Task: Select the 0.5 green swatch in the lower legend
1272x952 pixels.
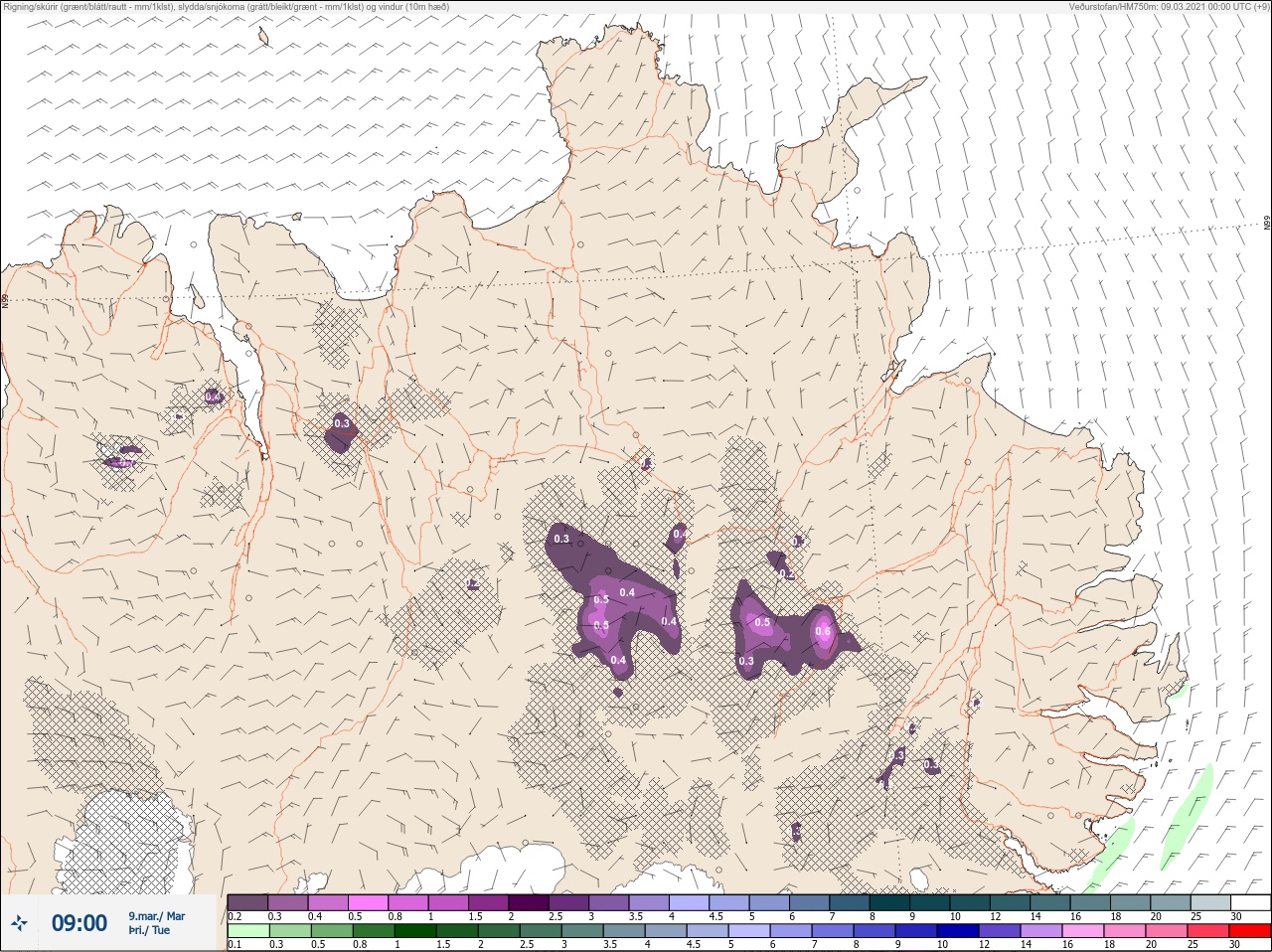Action: pyautogui.click(x=332, y=931)
